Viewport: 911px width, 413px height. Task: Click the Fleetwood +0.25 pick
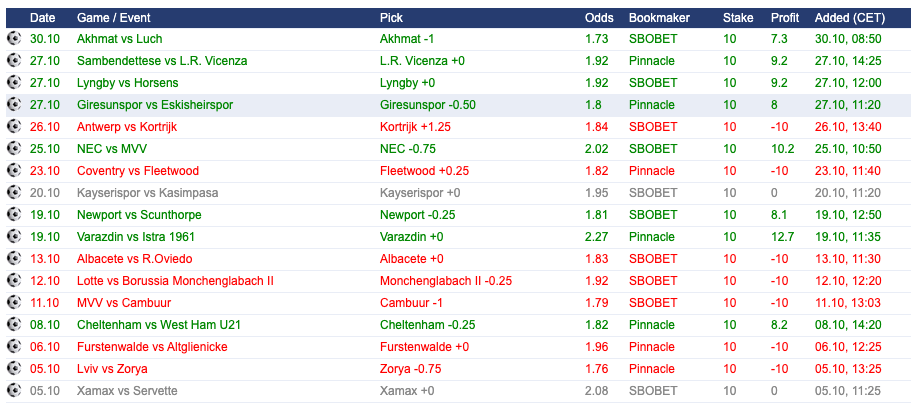tap(424, 171)
